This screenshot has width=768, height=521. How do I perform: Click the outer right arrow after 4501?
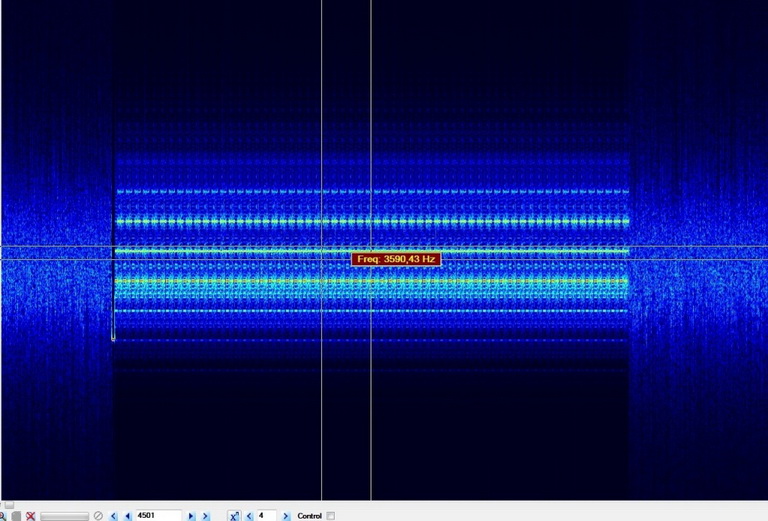[x=206, y=516]
